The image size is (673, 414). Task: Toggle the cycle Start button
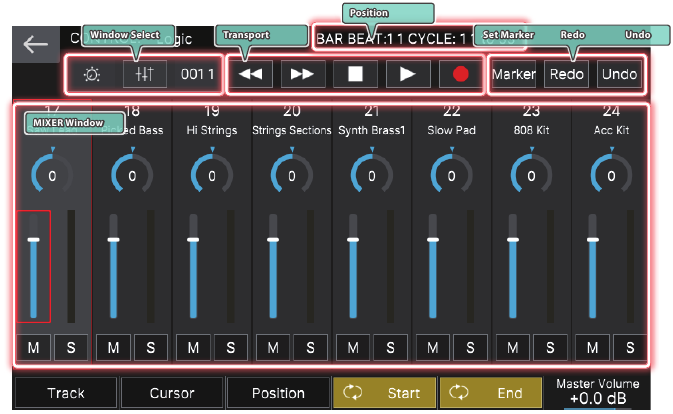coord(384,393)
